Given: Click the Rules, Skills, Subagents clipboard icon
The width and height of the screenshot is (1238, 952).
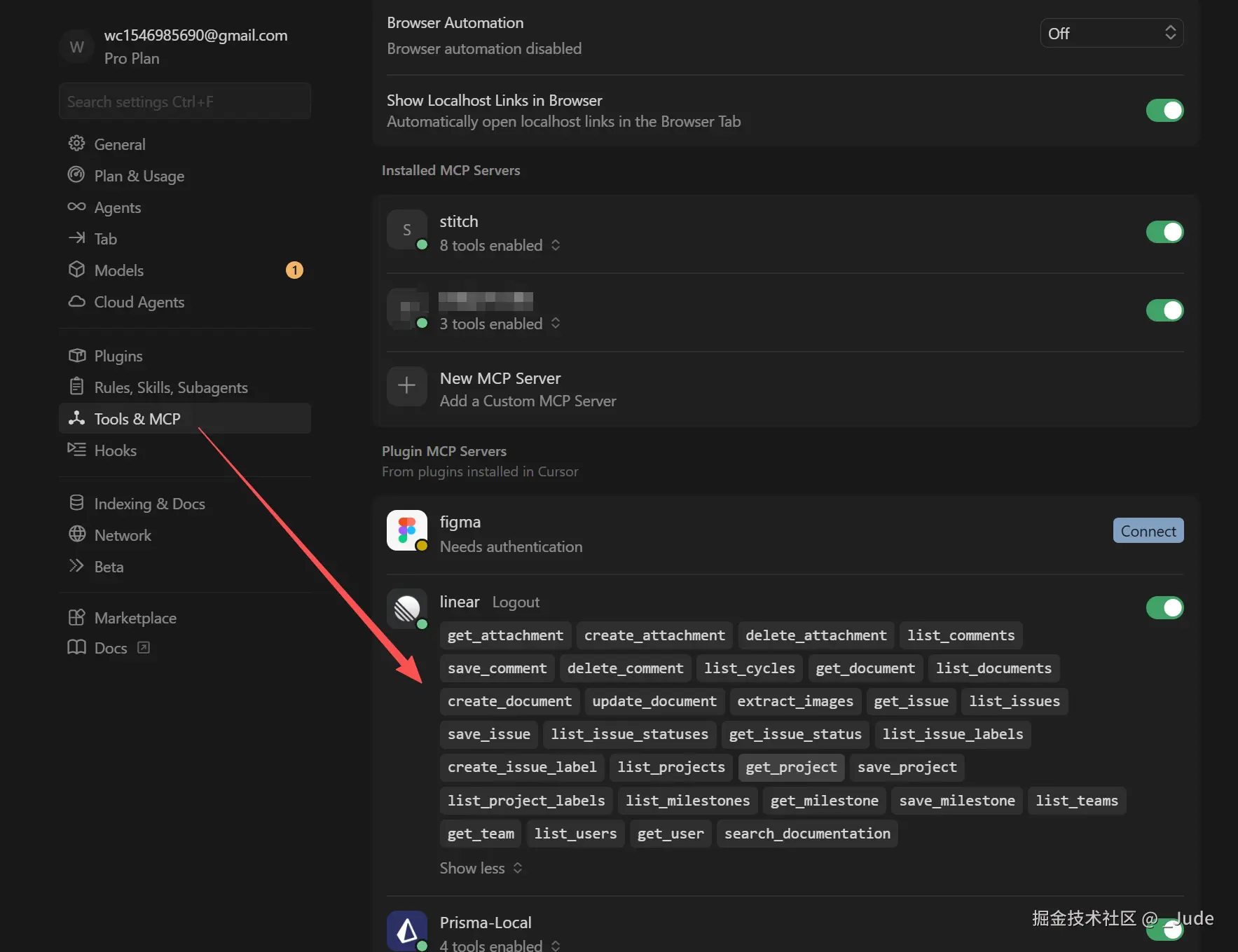Looking at the screenshot, I should coord(76,387).
